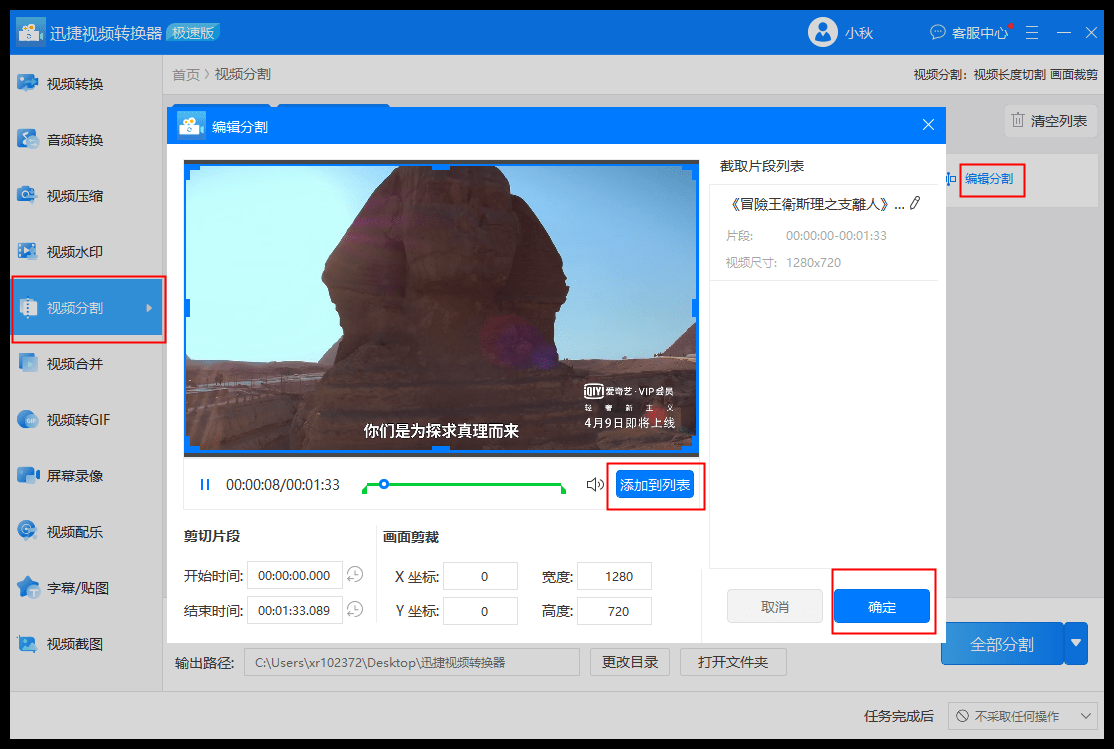Open 客服中心 chat icon
This screenshot has width=1114, height=749.
[938, 32]
